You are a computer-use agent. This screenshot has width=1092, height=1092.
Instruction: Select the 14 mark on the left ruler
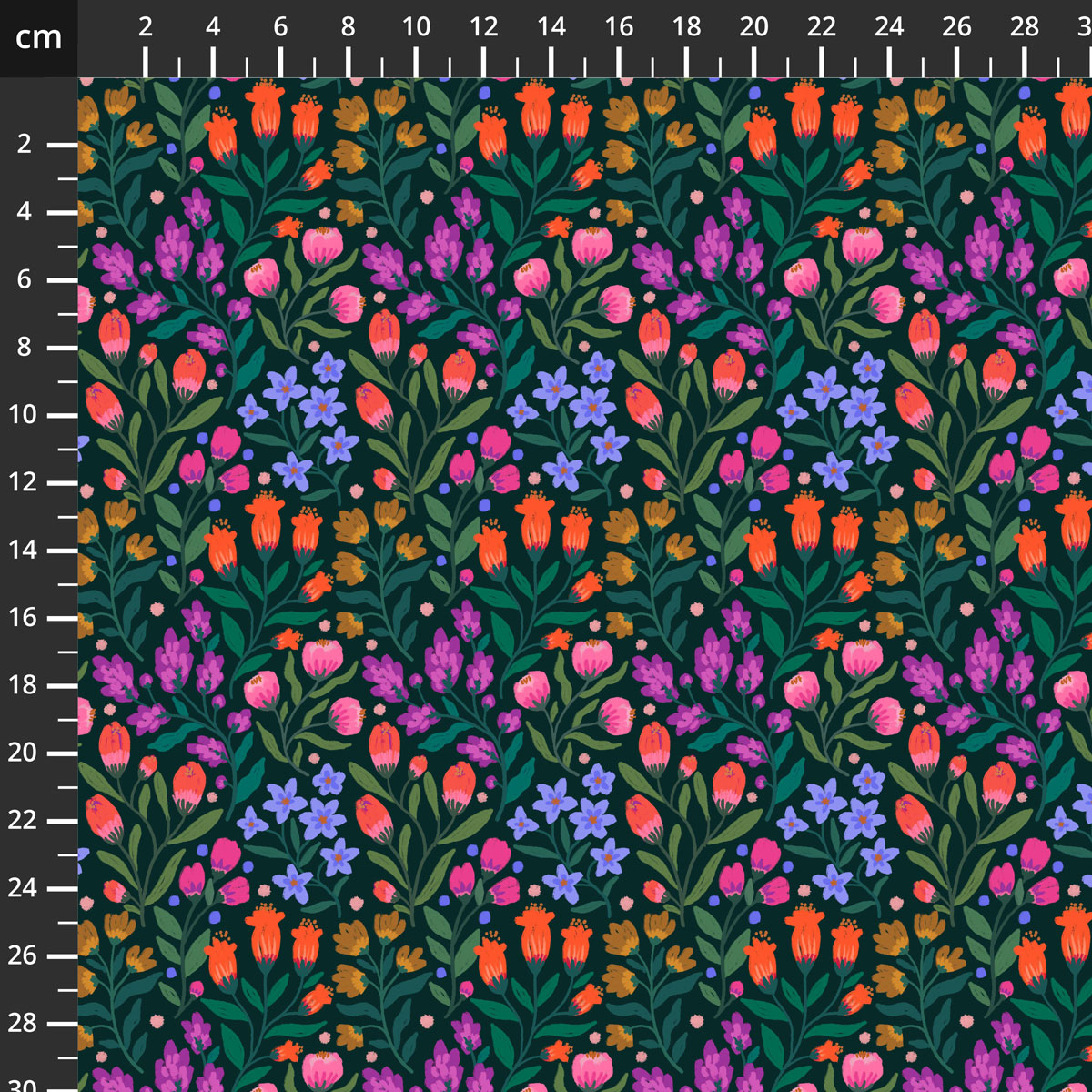23,550
